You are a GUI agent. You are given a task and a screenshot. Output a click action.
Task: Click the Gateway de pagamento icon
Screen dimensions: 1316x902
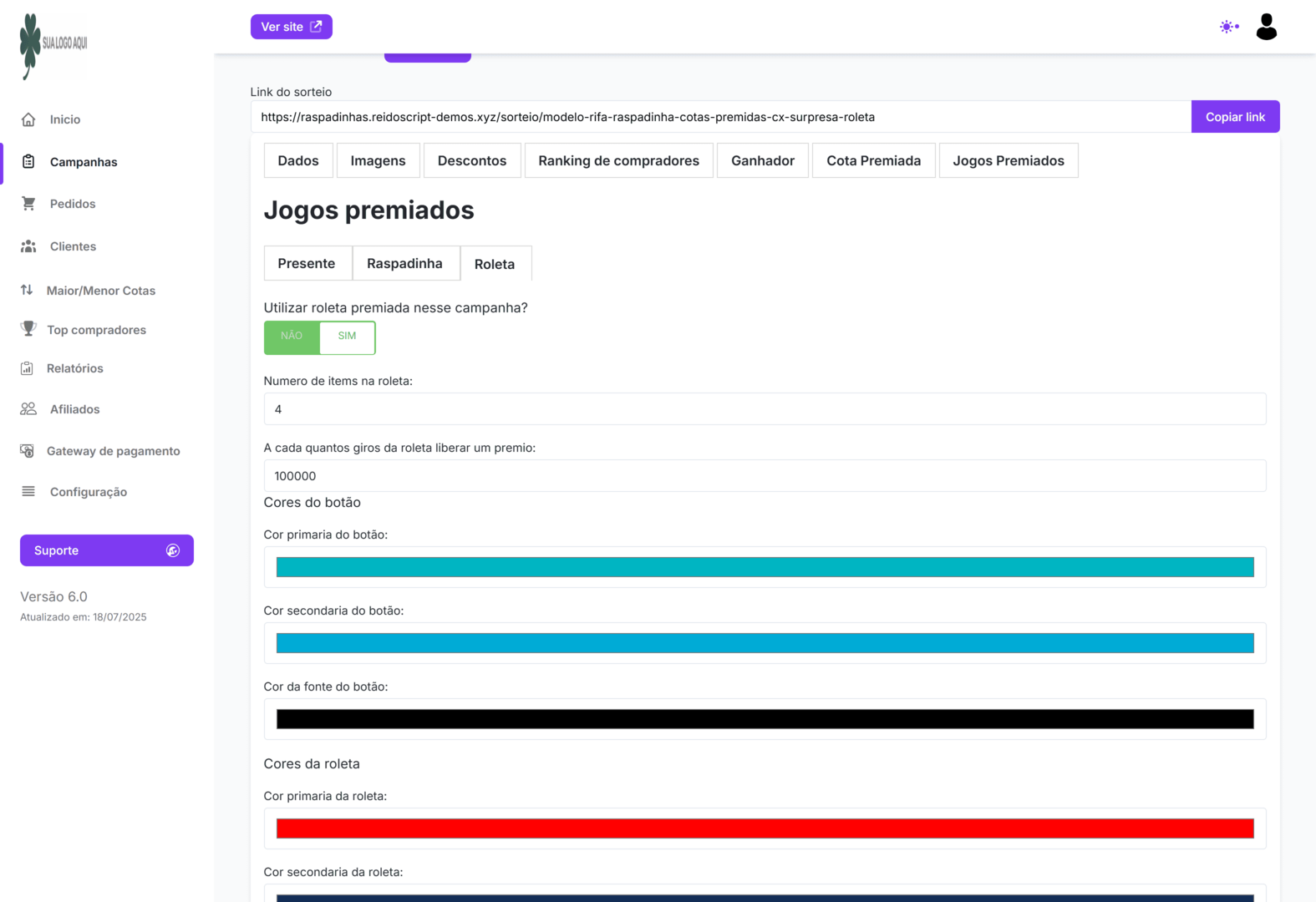[x=27, y=451]
